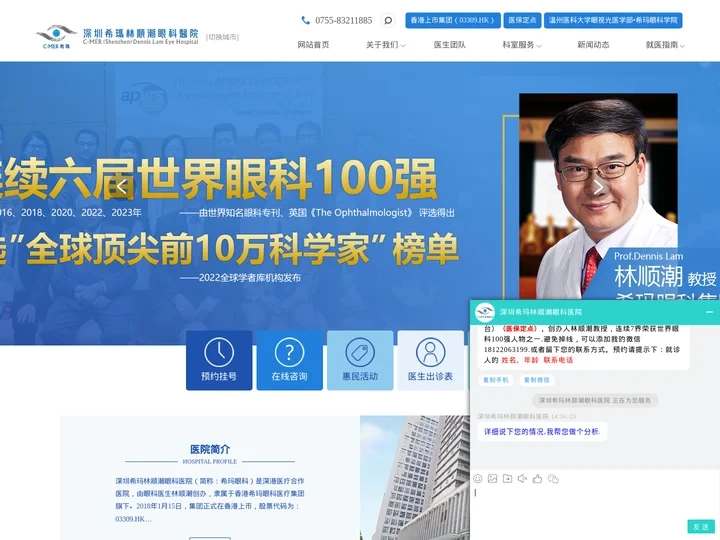The width and height of the screenshot is (720, 540).
Task: Click send file folder icon in chat
Action: point(507,479)
